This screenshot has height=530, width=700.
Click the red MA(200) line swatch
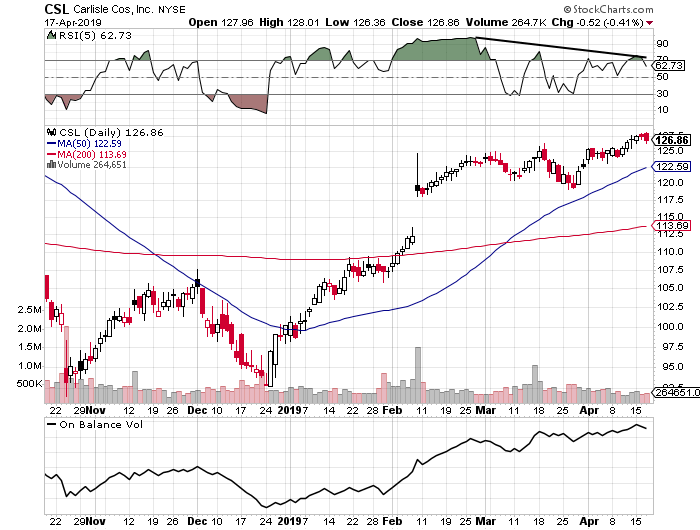pyautogui.click(x=51, y=154)
